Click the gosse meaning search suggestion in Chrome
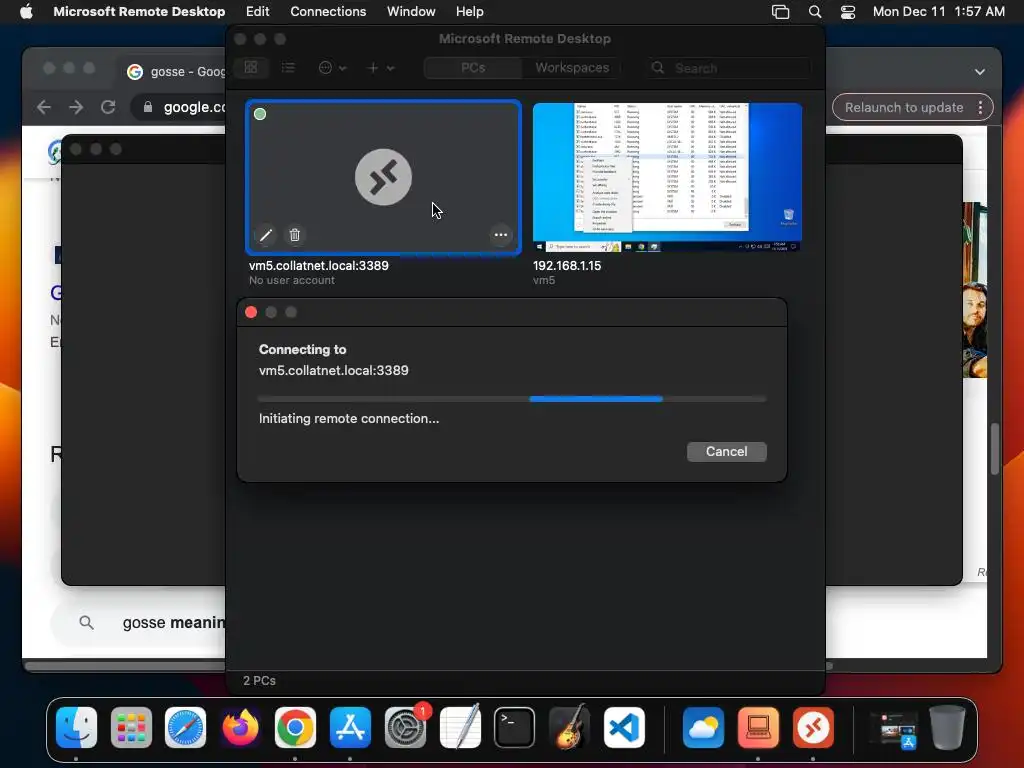The image size is (1024, 768). click(138, 622)
